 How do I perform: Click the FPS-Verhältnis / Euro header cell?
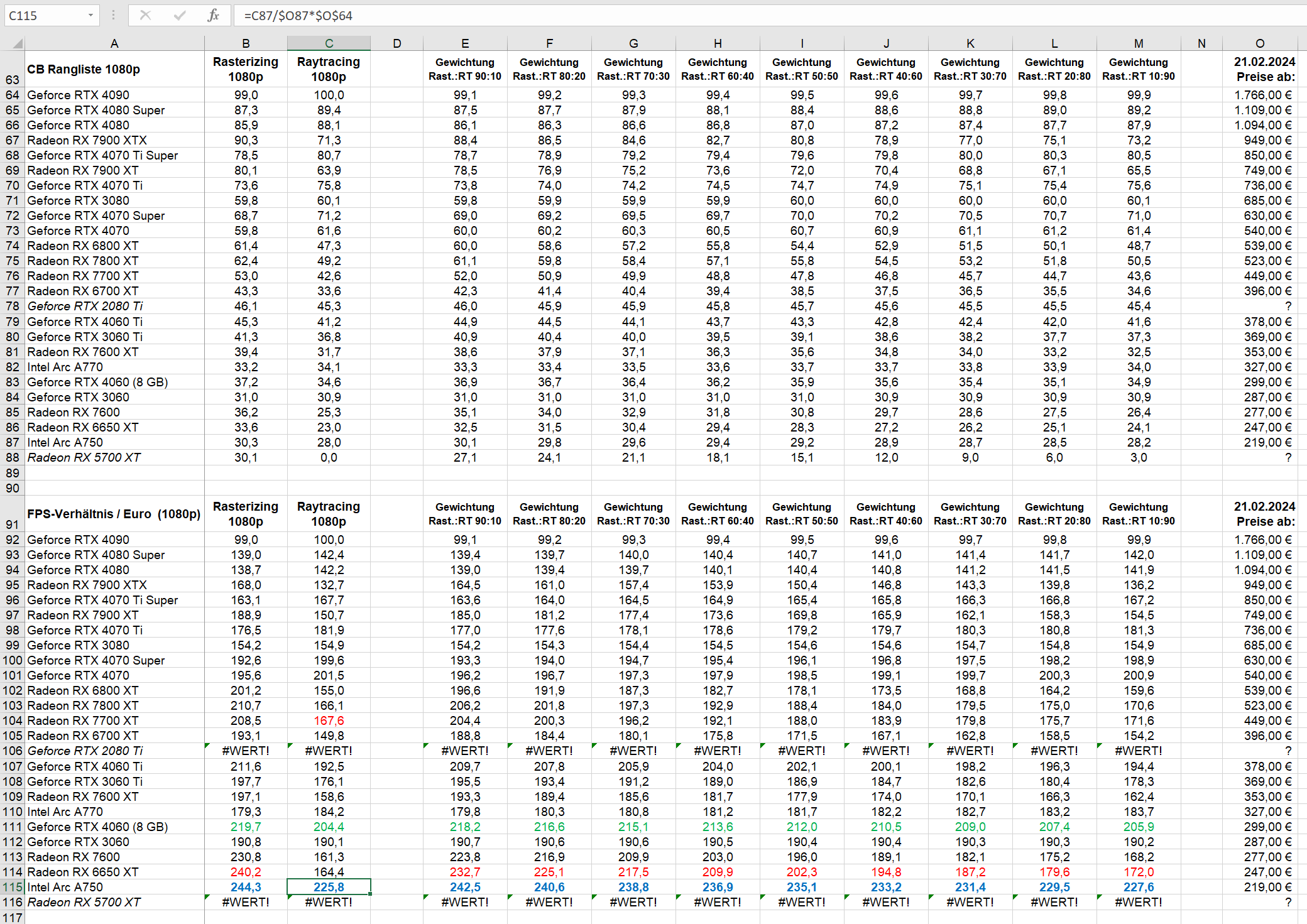click(x=114, y=514)
